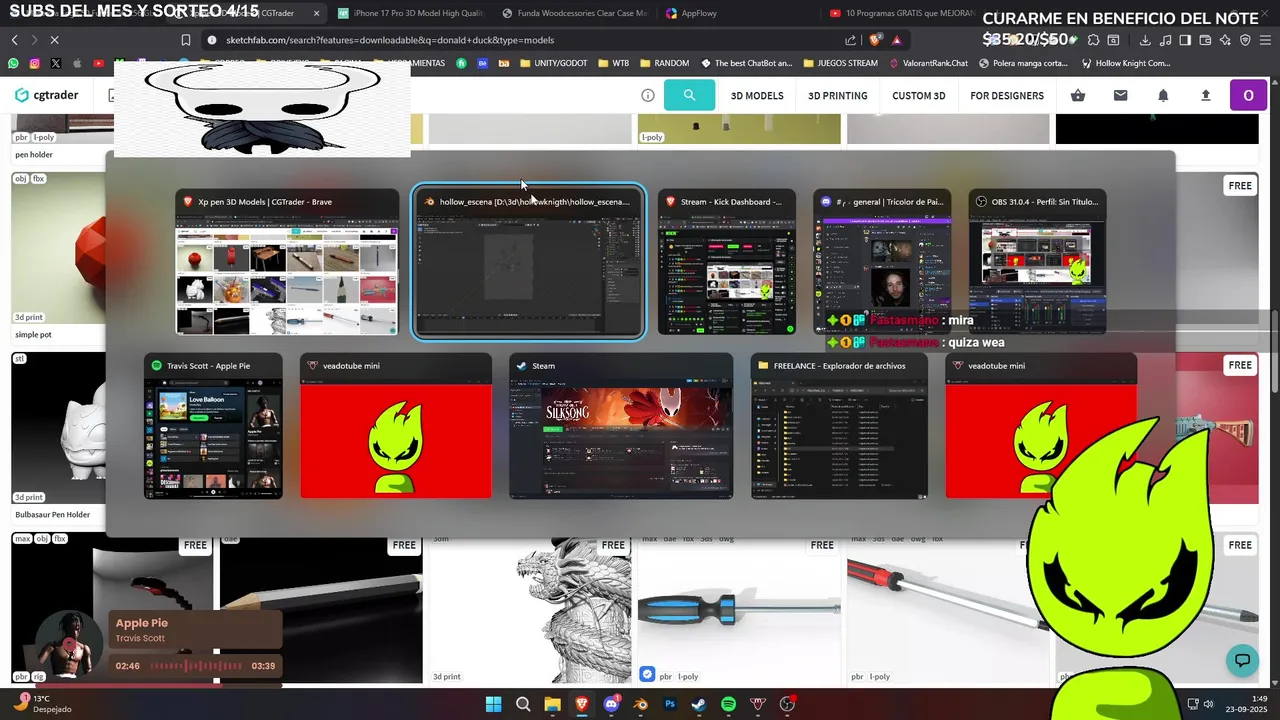The width and height of the screenshot is (1280, 720).
Task: Open The best ChatBot bookmark
Action: click(x=745, y=63)
